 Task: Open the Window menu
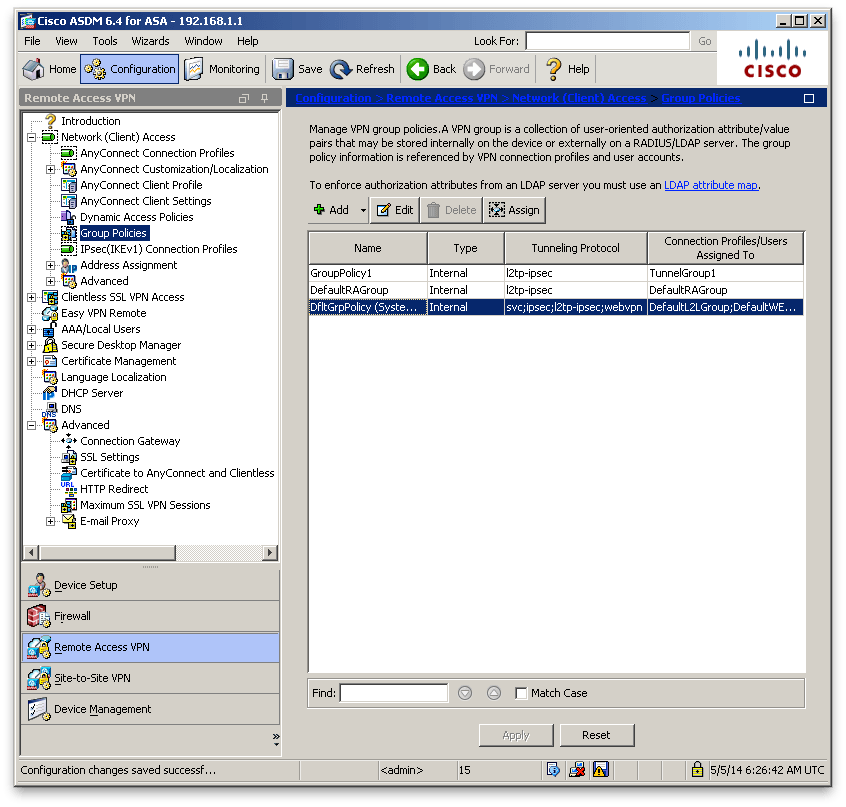203,41
